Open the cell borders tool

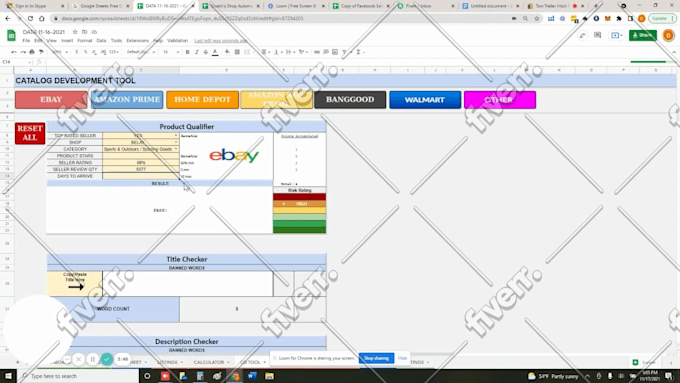click(x=237, y=52)
